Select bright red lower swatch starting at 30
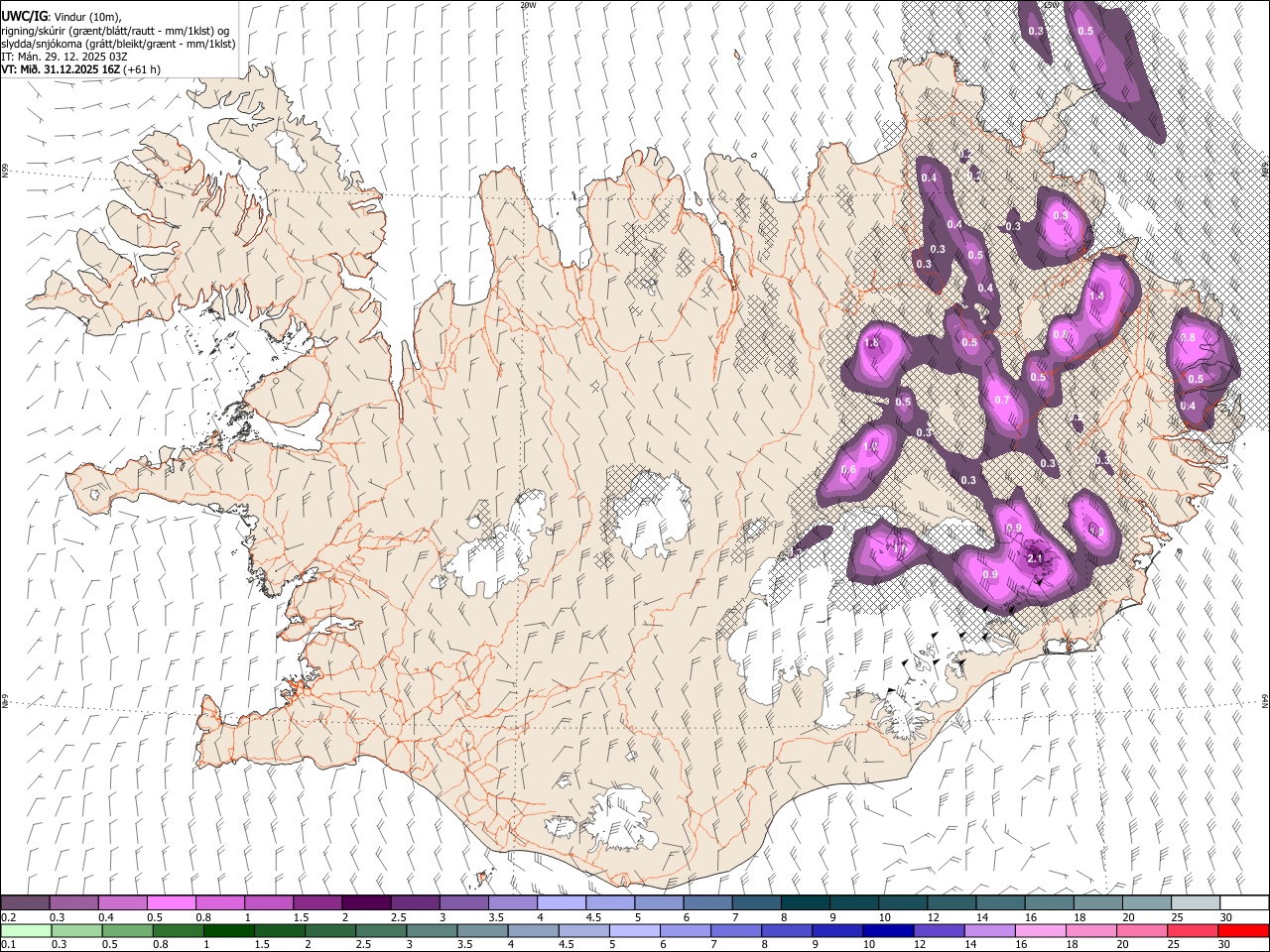Image resolution: width=1270 pixels, height=952 pixels. click(x=1243, y=930)
